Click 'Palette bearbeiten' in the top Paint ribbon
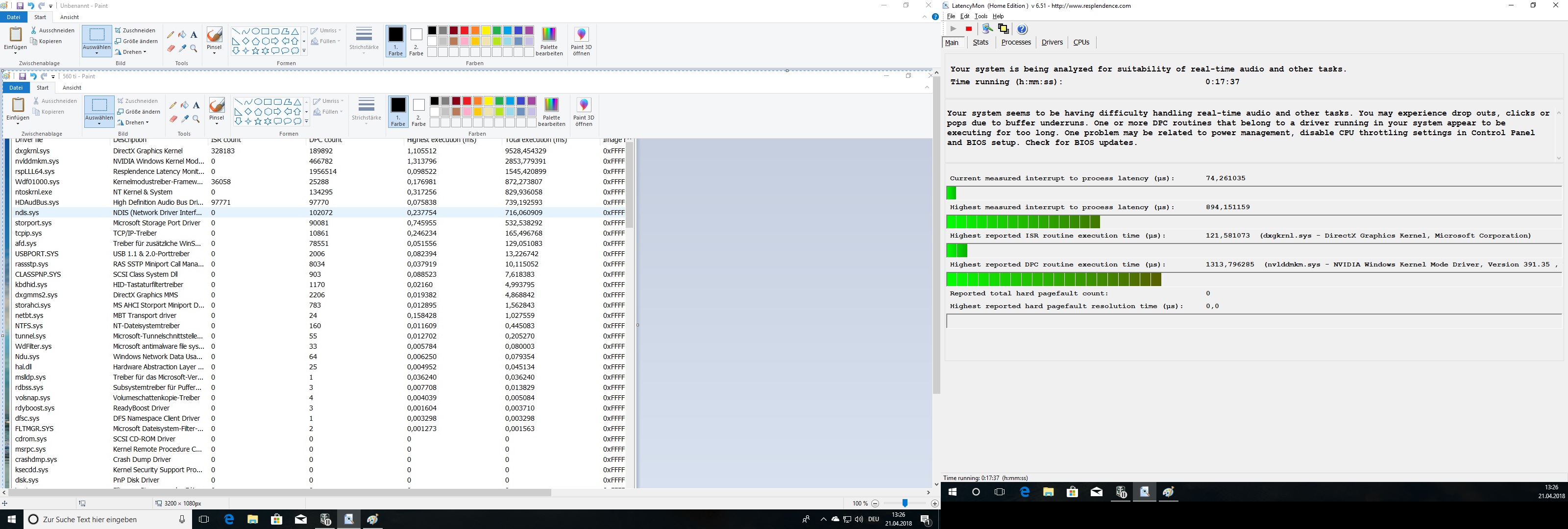 point(549,41)
